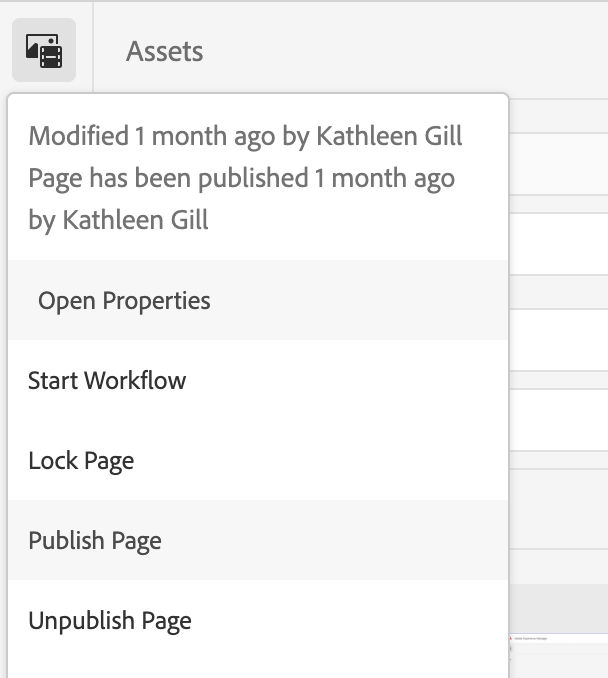Click the 'Modified 1 month ago' status line
The width and height of the screenshot is (608, 678).
coord(245,136)
